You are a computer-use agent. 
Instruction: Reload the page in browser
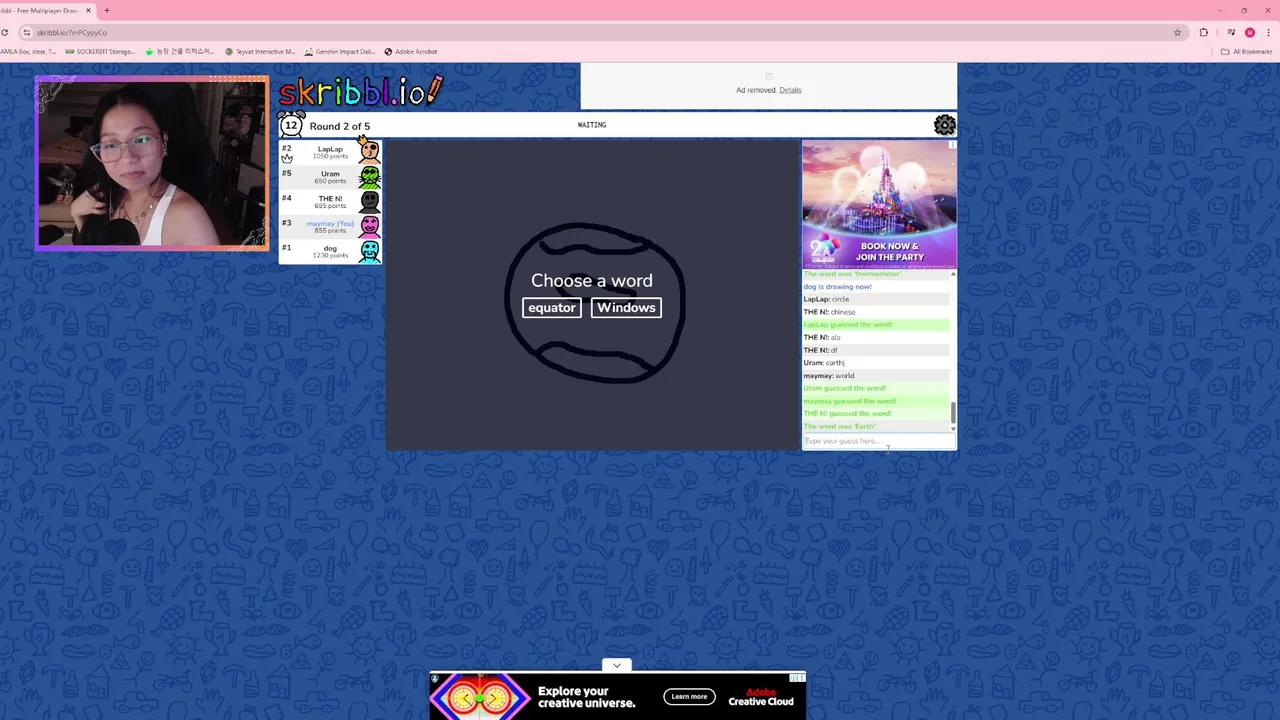pos(5,32)
